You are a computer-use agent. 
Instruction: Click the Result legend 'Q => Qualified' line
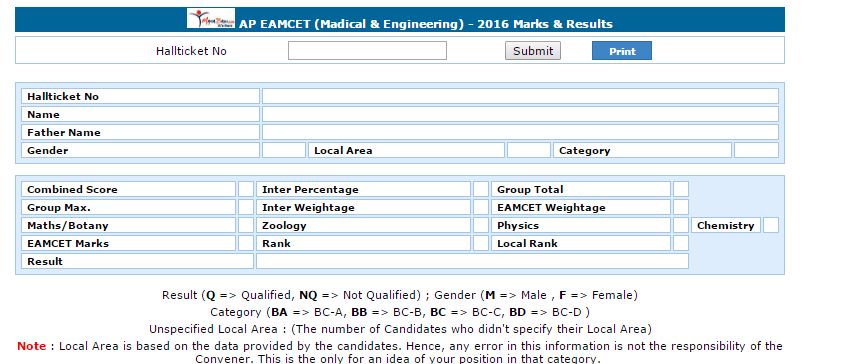[x=400, y=295]
